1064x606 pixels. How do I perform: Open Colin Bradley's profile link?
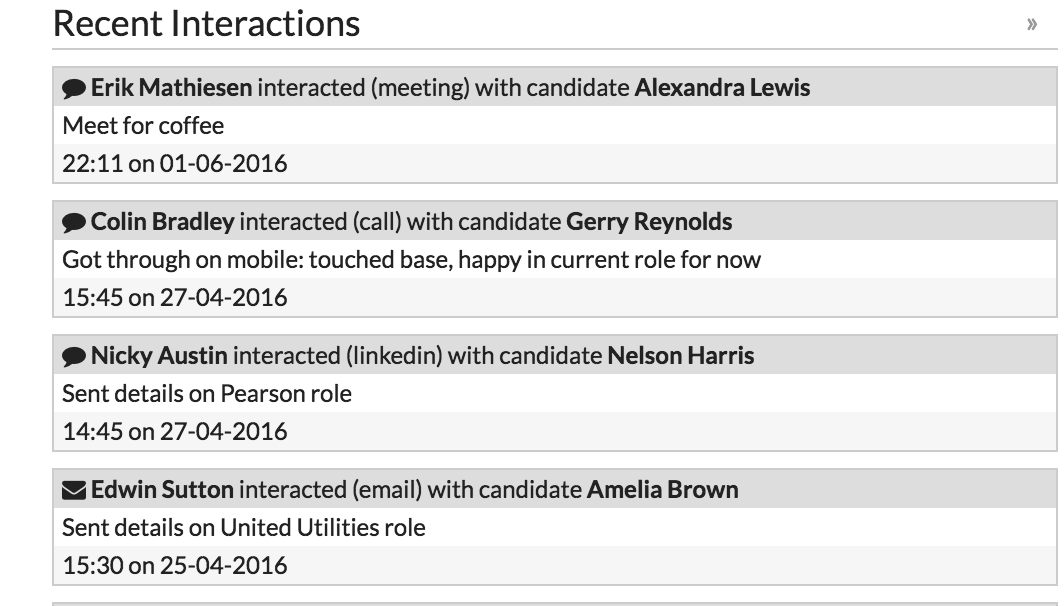163,221
